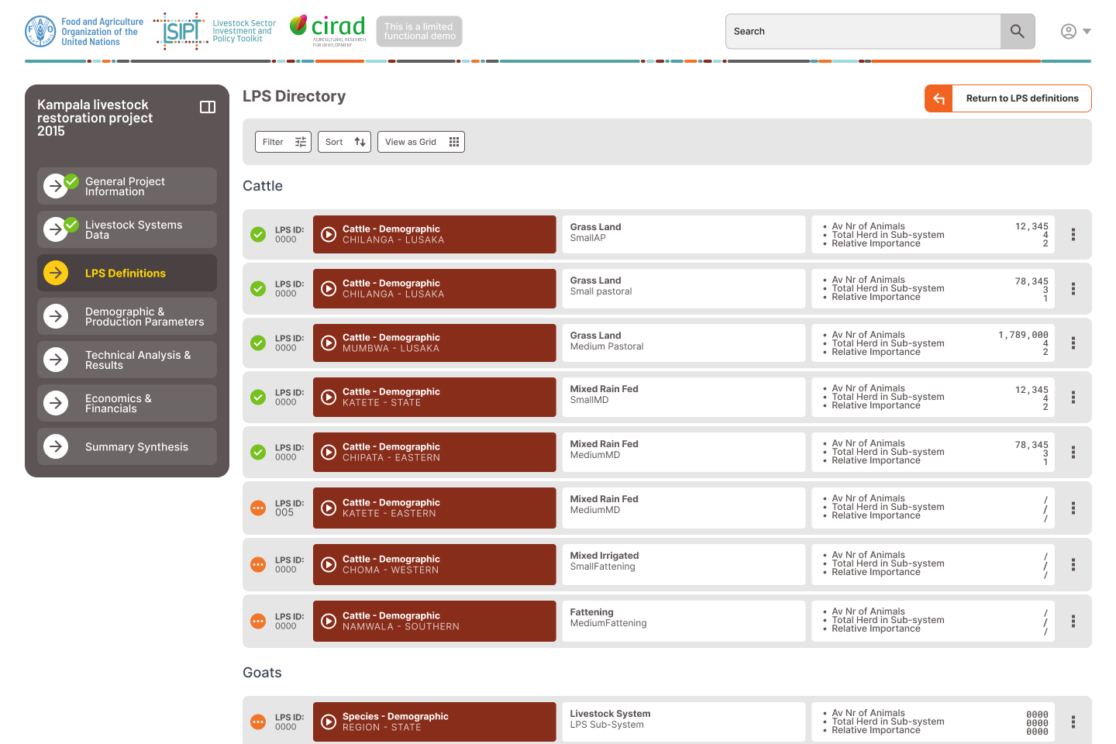The width and height of the screenshot is (1116, 744).
Task: Expand the Sort options
Action: click(345, 142)
